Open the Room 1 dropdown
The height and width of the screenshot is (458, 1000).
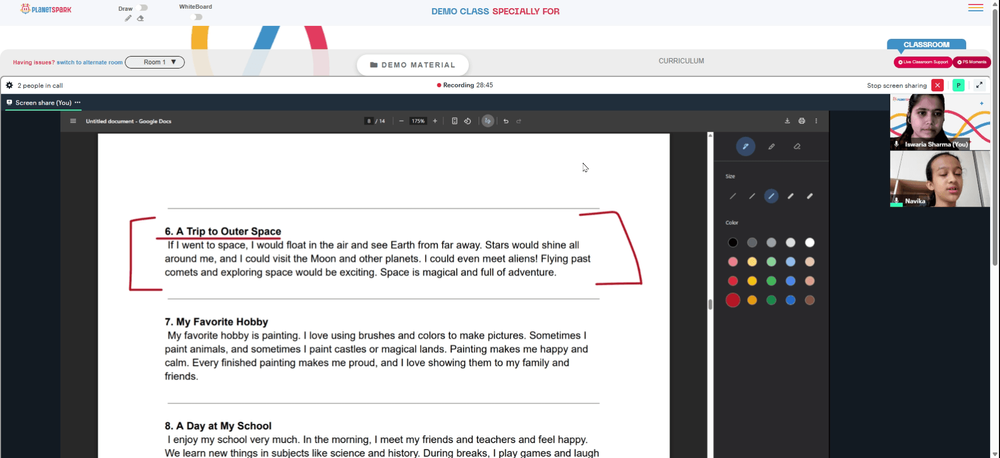154,63
